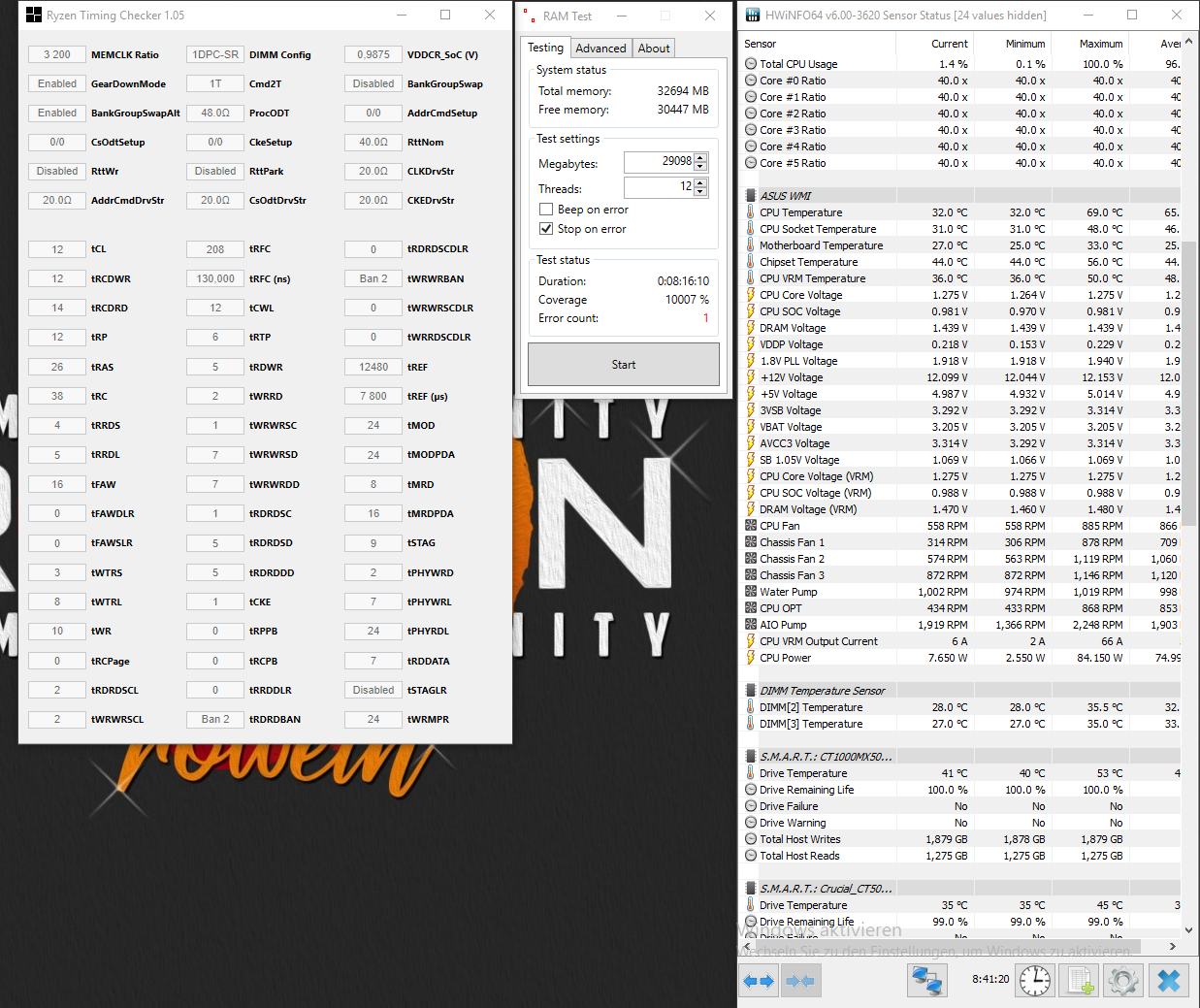Click the HWiNFO horizontal scrollbar right arrow
The image size is (1200, 1008).
(1172, 946)
